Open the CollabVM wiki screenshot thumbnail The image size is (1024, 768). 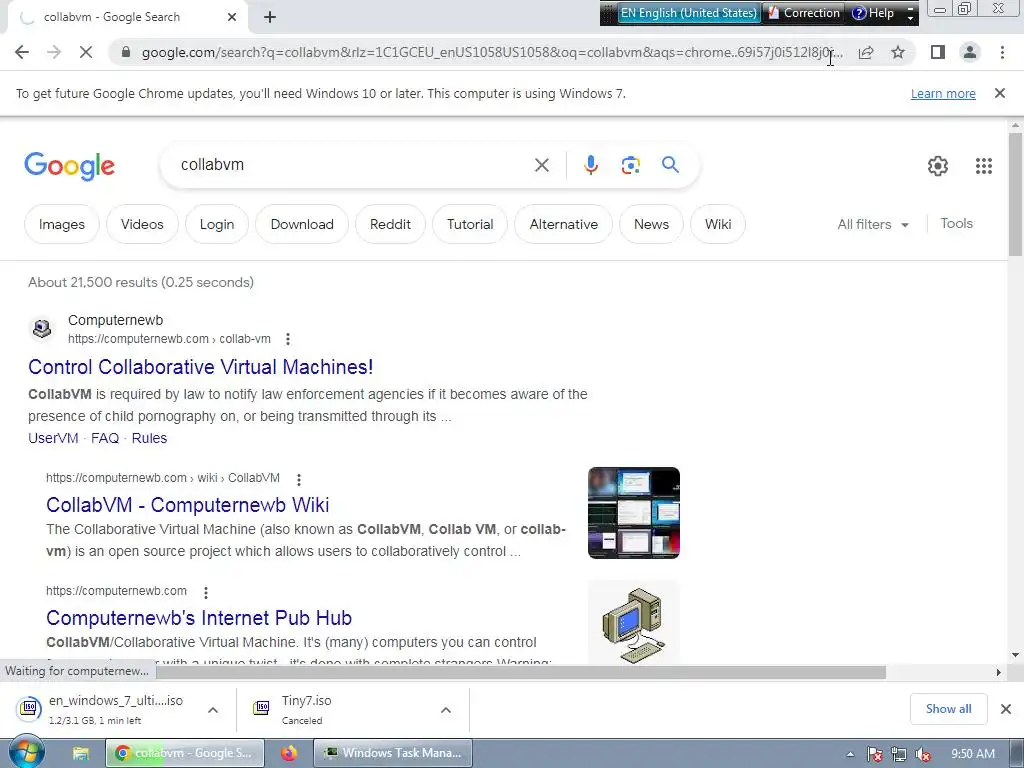[633, 513]
